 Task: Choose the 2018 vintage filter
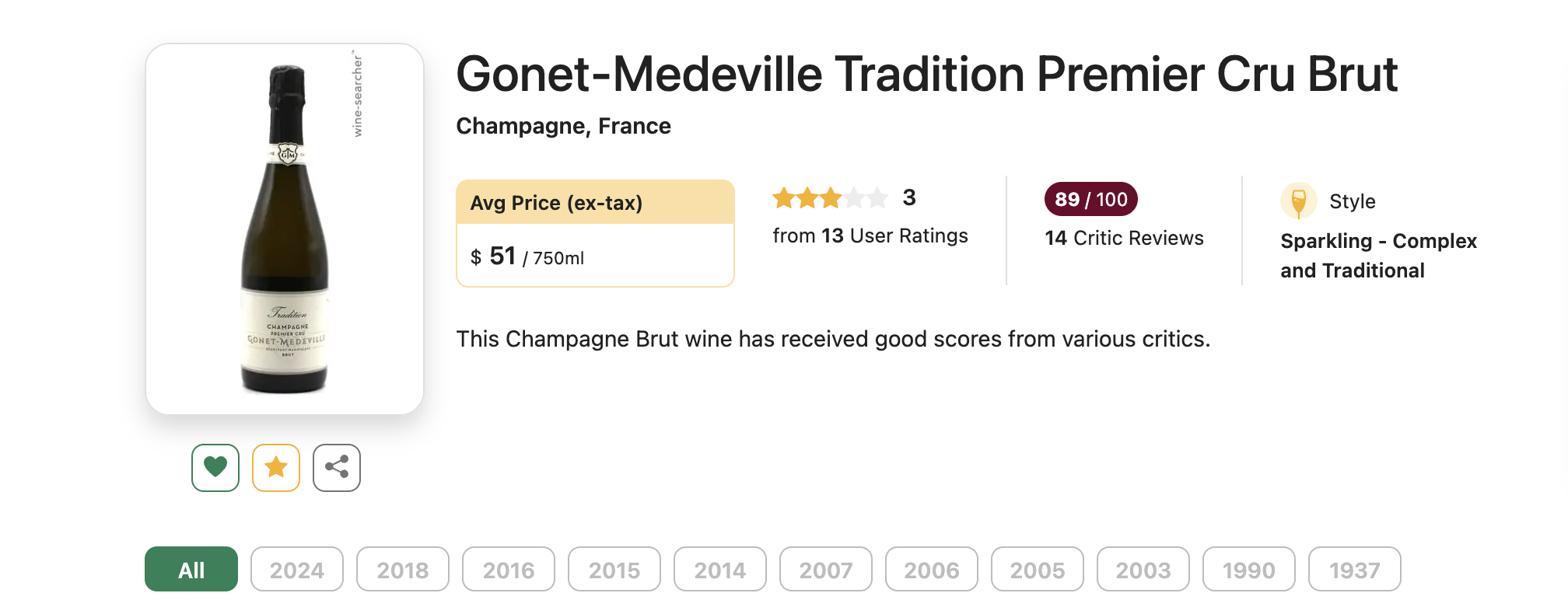pyautogui.click(x=403, y=569)
